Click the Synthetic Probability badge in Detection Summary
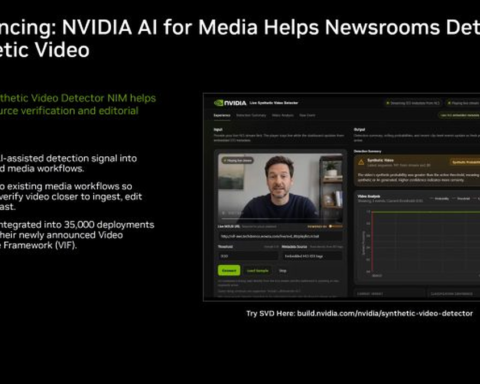Screen dimensions: 480x384 (465, 162)
